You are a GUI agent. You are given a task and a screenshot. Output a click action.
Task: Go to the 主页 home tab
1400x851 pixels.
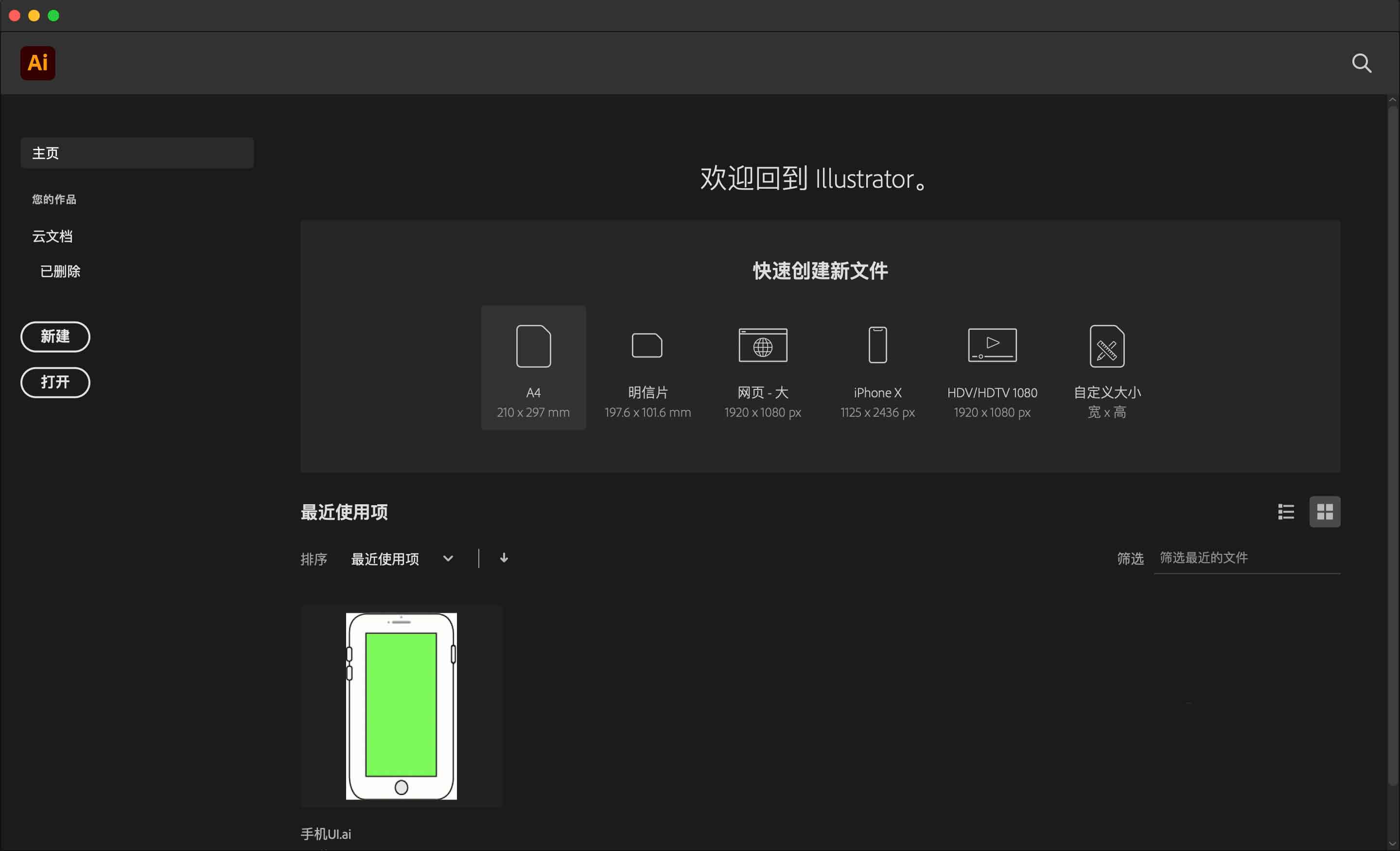(137, 153)
